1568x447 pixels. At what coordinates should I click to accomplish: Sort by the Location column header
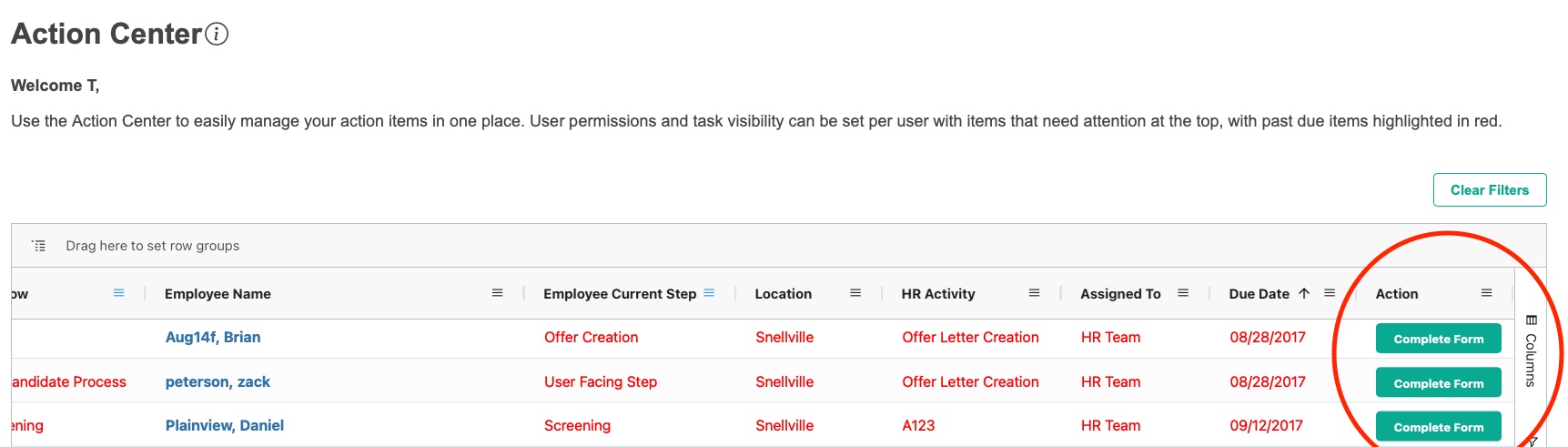point(783,294)
